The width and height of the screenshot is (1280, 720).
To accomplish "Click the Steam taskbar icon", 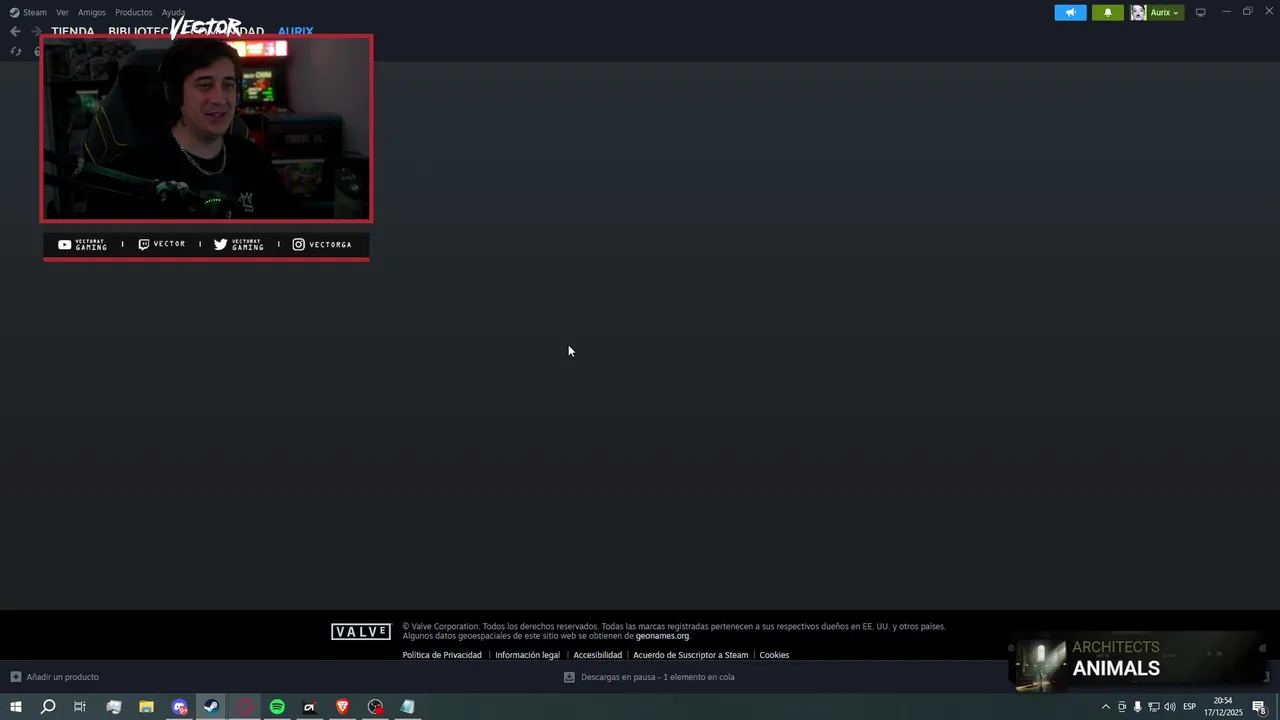I will (x=211, y=707).
